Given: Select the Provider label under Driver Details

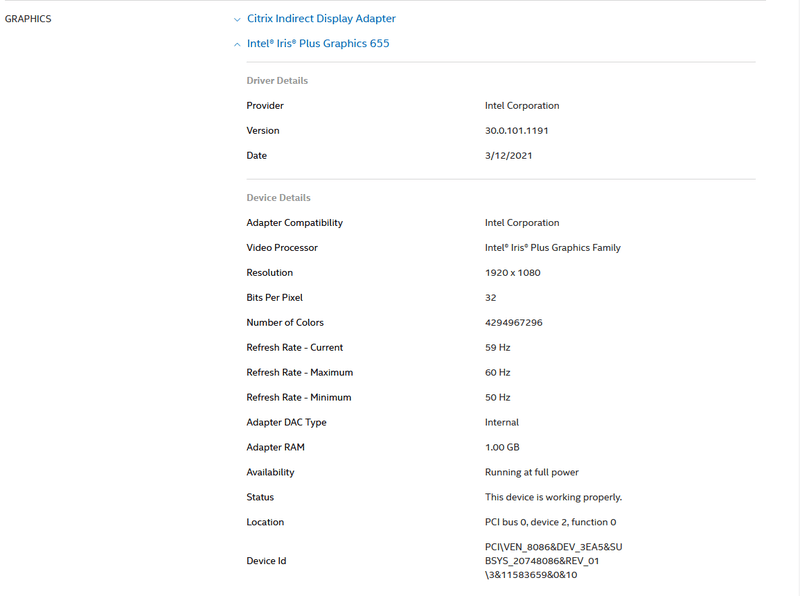Looking at the screenshot, I should tap(265, 106).
